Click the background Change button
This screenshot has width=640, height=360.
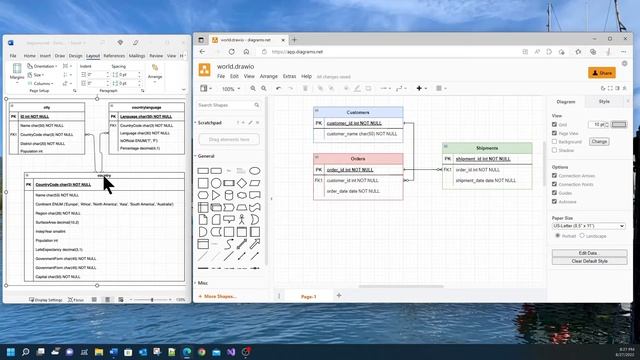pos(599,142)
